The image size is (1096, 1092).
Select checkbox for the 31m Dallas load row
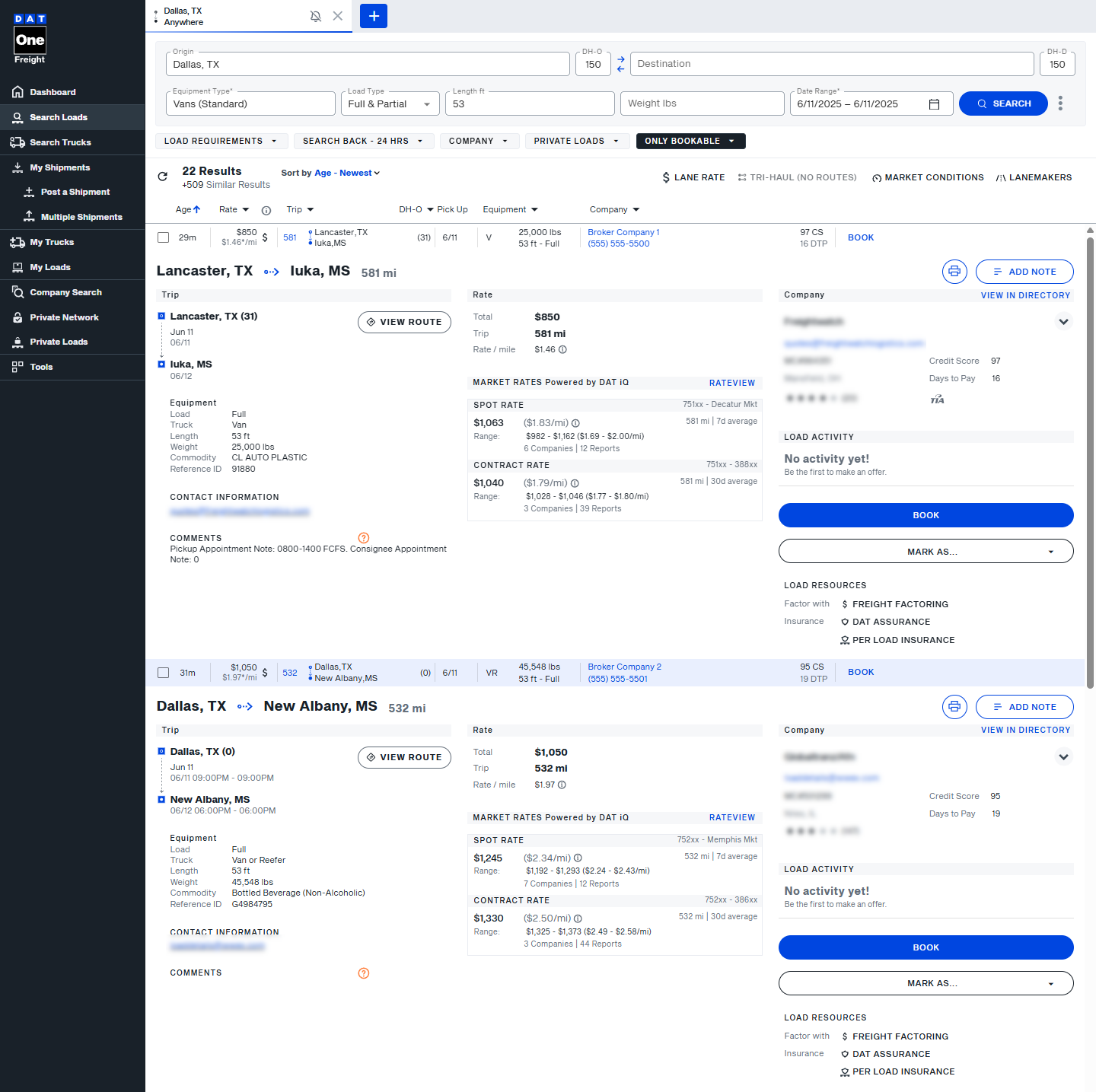pos(163,673)
